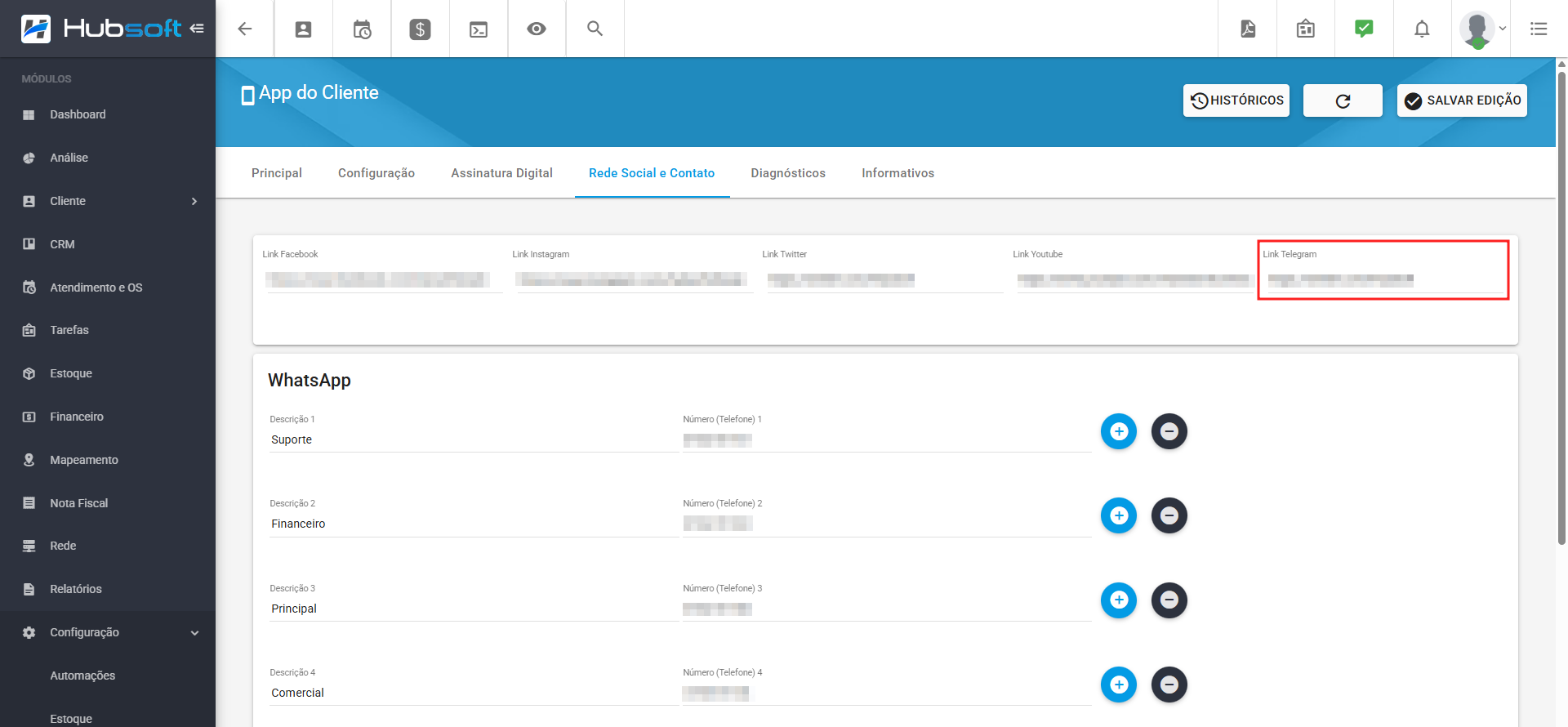
Task: Switch to the Configuração tab
Action: [x=376, y=173]
